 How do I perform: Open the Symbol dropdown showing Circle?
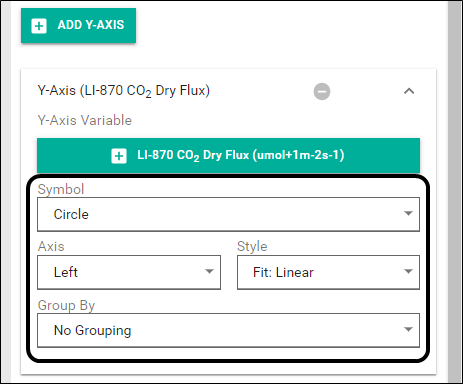[x=228, y=214]
